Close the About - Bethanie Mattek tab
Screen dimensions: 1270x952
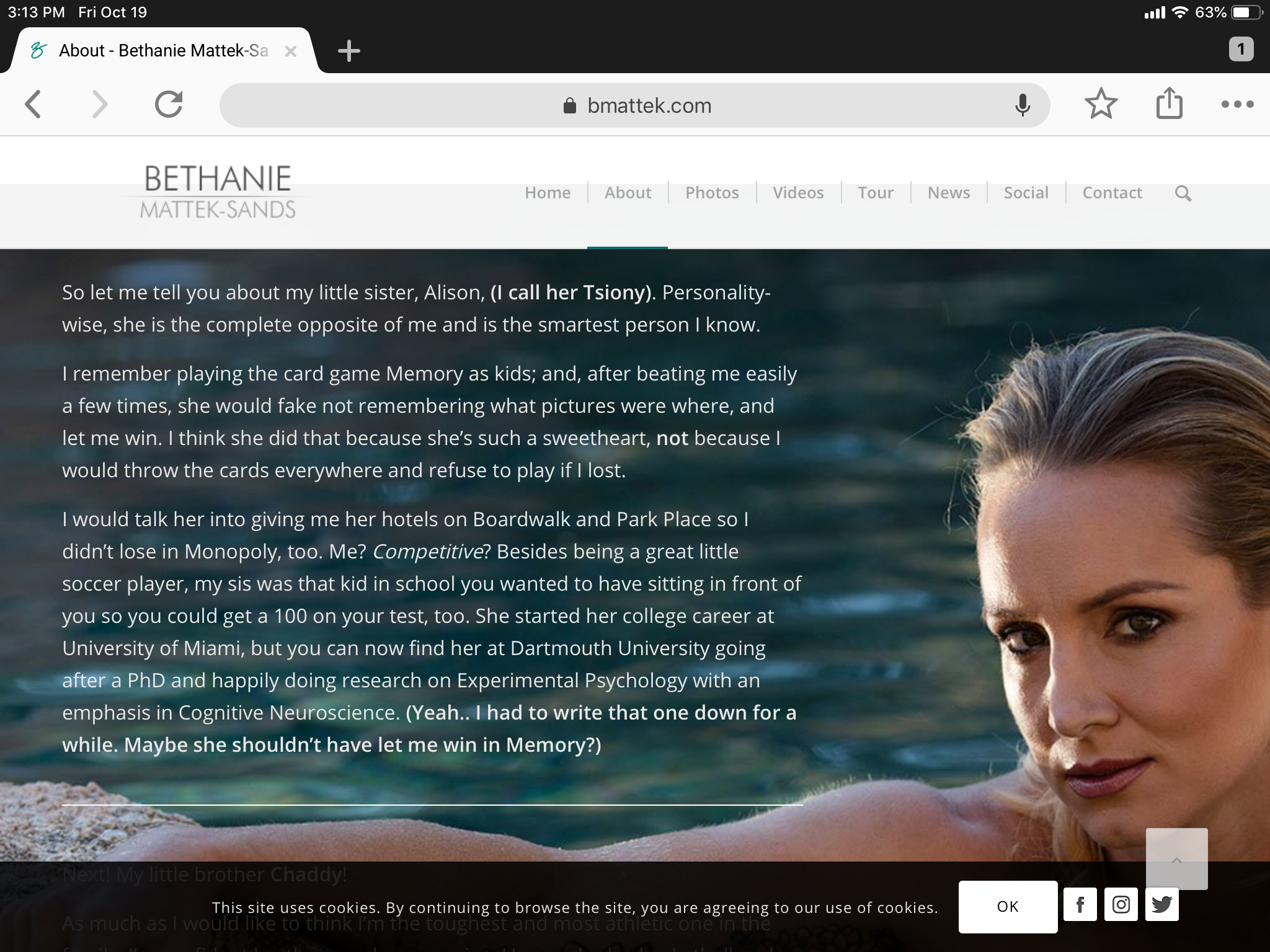290,51
